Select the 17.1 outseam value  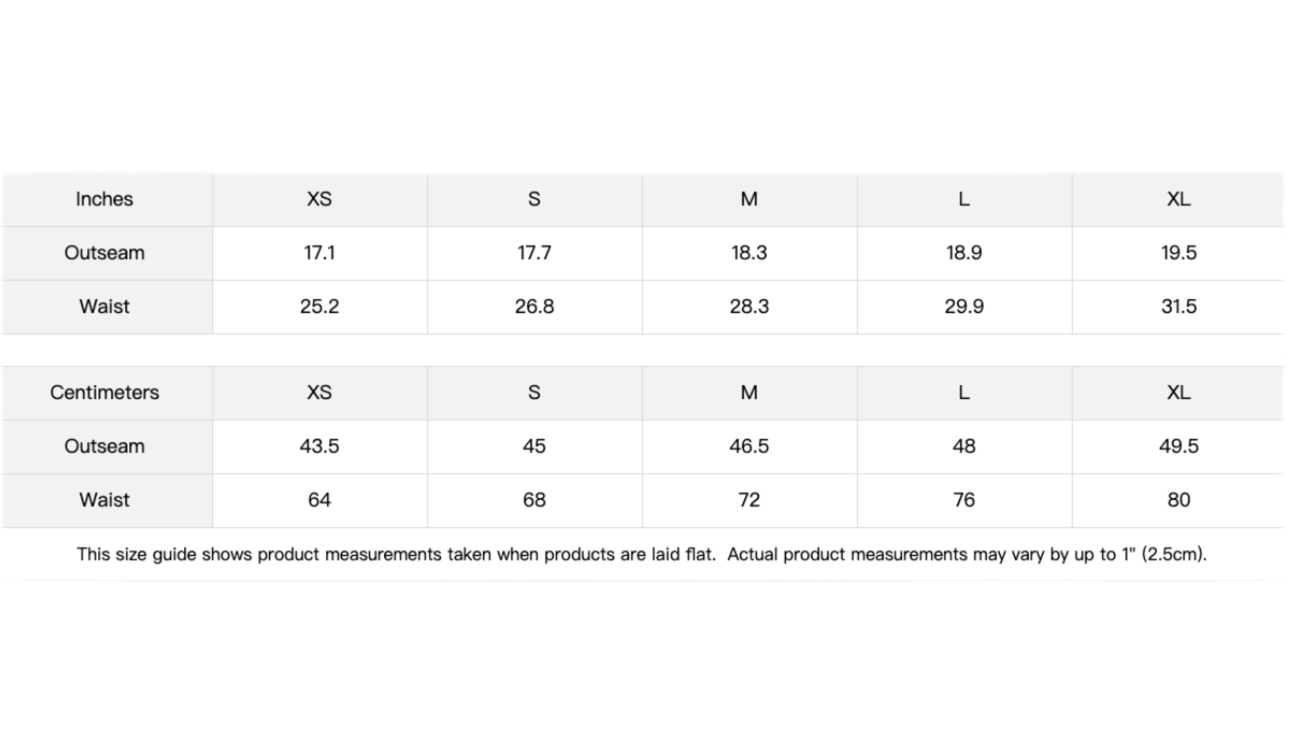pos(319,253)
